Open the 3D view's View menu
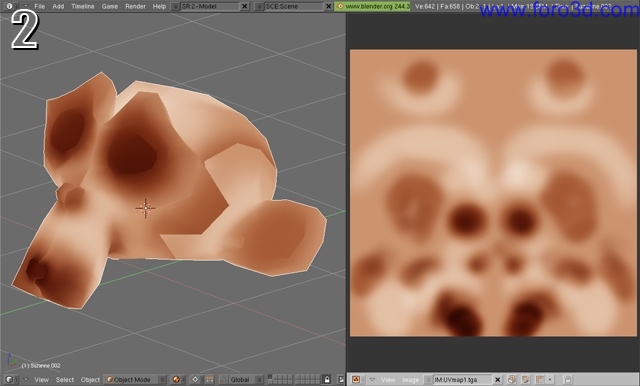This screenshot has width=640, height=386. click(x=42, y=379)
